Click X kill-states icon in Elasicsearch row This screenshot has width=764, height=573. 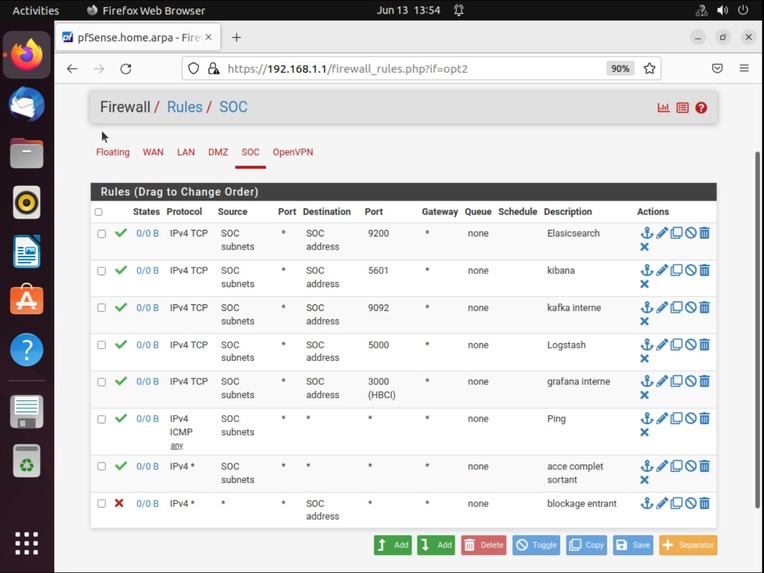tap(645, 247)
